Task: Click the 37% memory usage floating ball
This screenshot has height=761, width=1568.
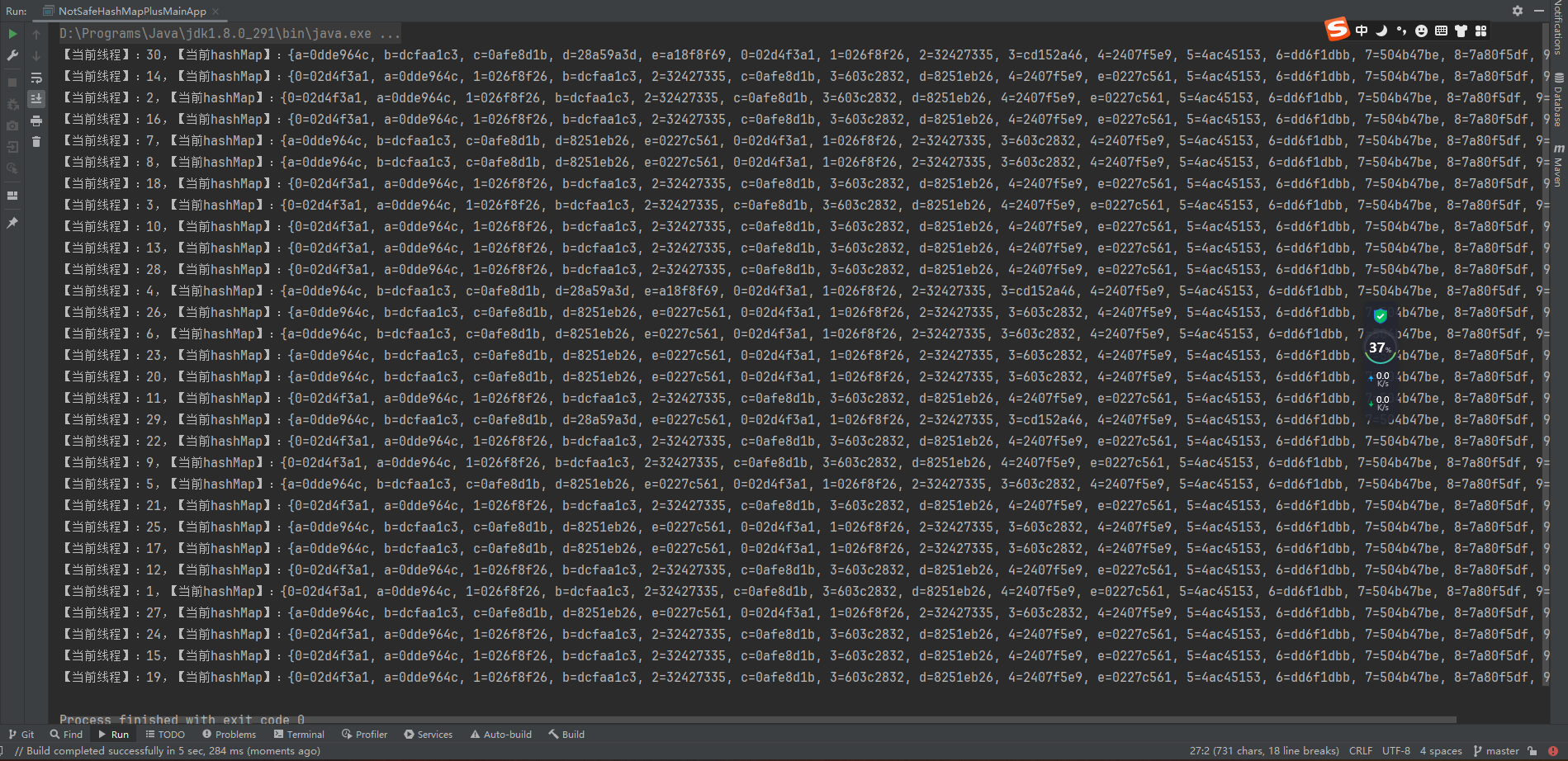Action: pyautogui.click(x=1380, y=348)
